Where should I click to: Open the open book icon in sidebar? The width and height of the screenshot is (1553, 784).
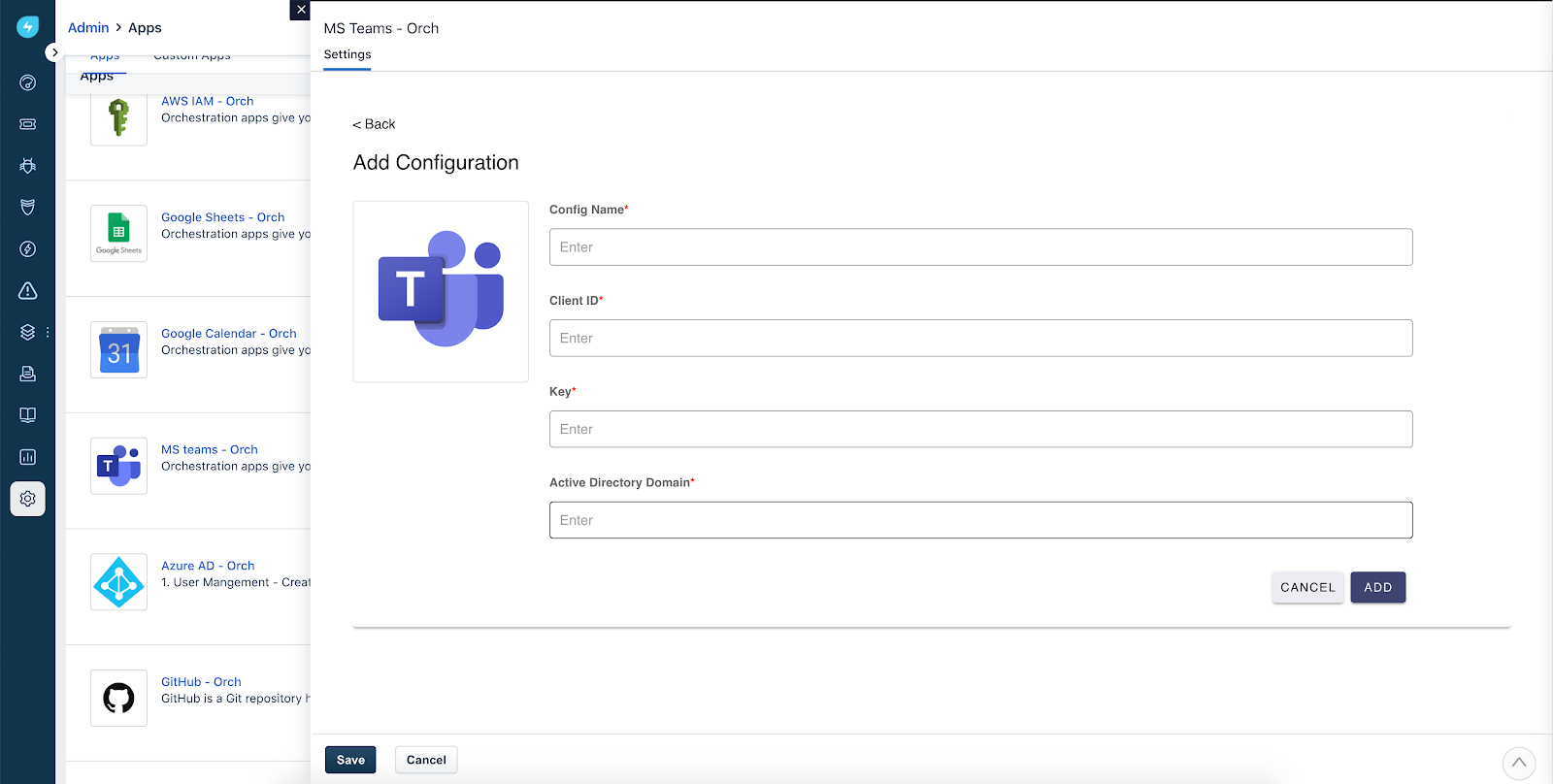(27, 415)
